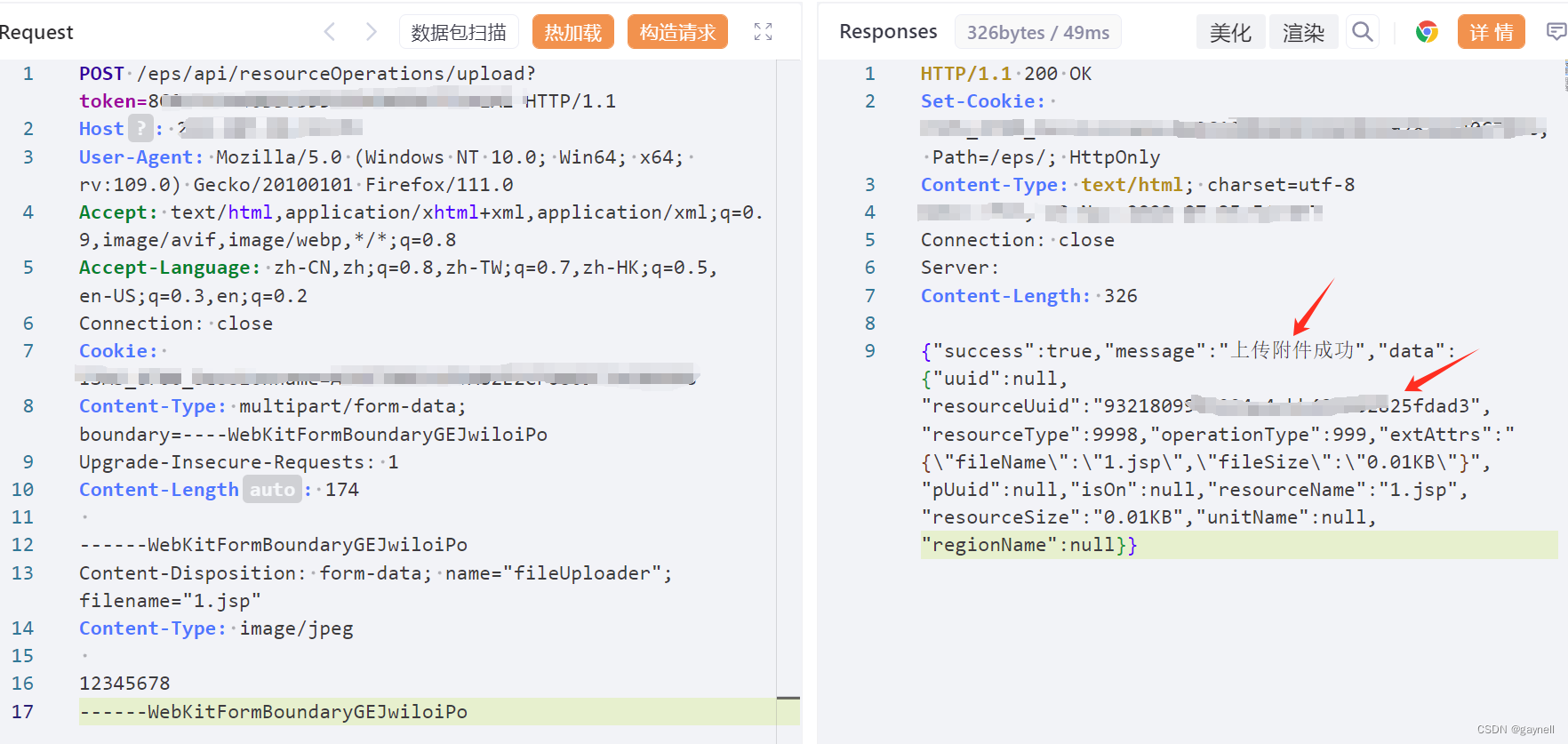This screenshot has width=1568, height=744.
Task: Toggle the auto badge on Content-Length
Action: pos(272,490)
